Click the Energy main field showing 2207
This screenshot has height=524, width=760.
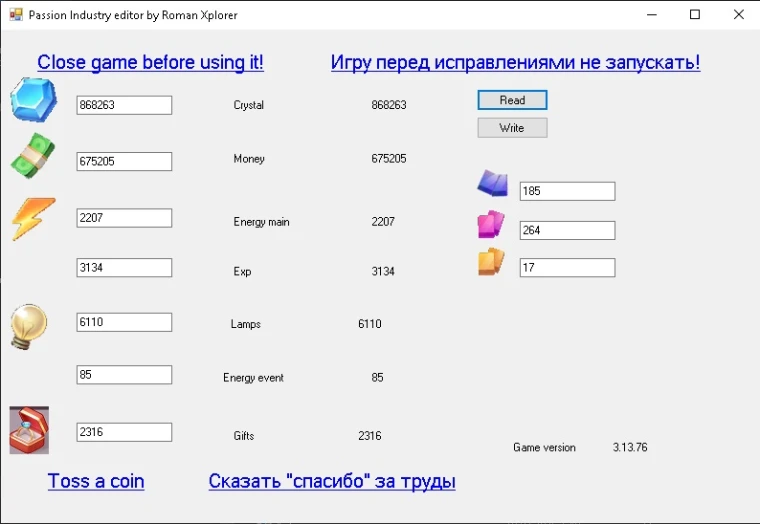(x=124, y=218)
